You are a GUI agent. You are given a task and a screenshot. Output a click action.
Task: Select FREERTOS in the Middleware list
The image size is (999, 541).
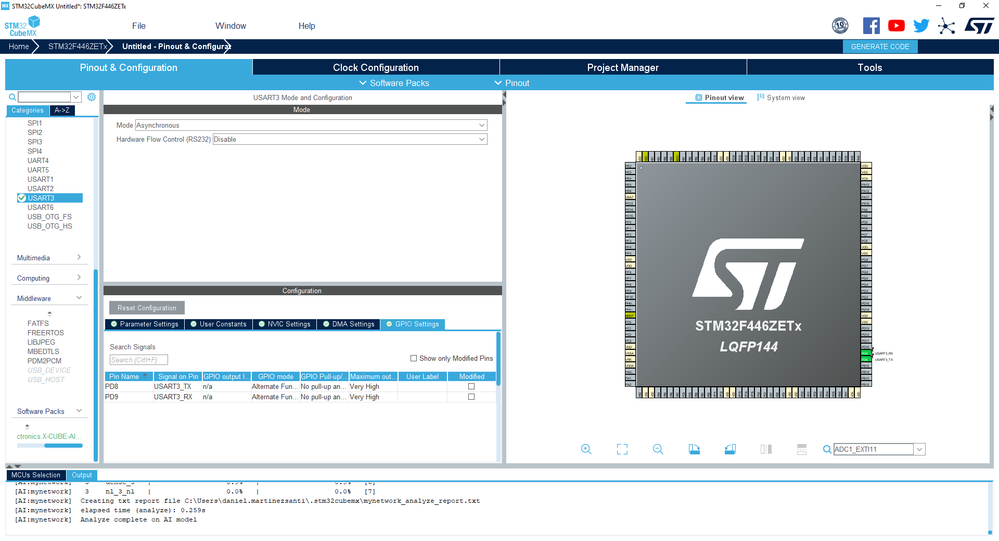45,333
